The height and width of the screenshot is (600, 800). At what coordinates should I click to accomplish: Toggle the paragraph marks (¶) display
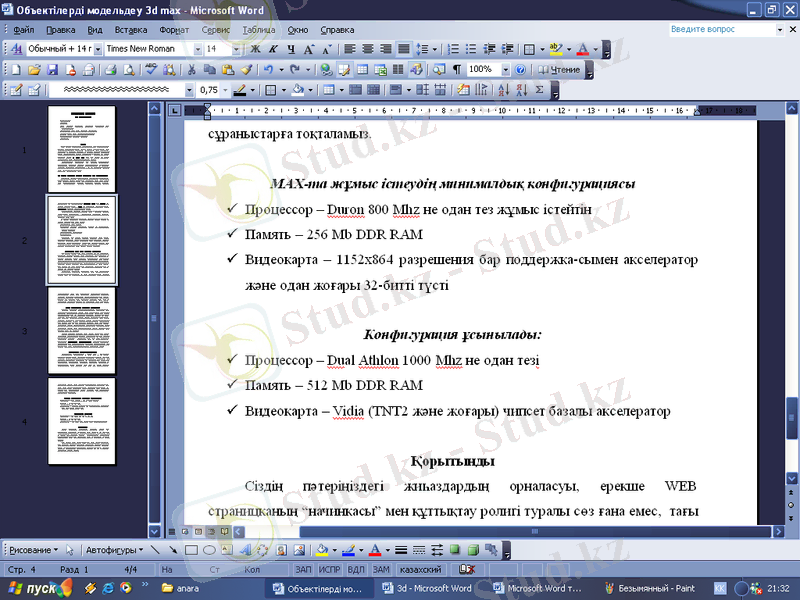click(x=457, y=70)
